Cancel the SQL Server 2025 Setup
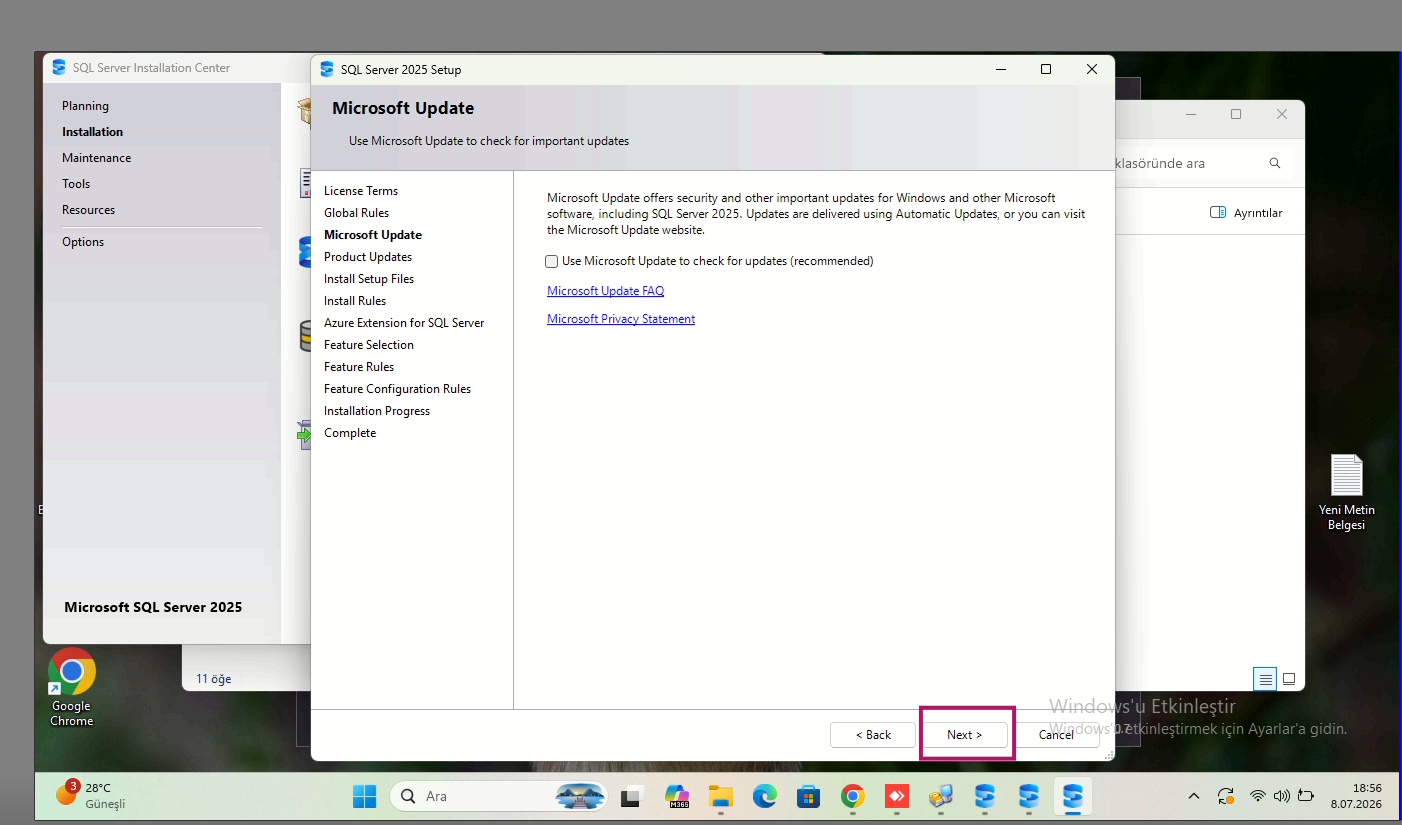Image resolution: width=1402 pixels, height=825 pixels. [1057, 735]
